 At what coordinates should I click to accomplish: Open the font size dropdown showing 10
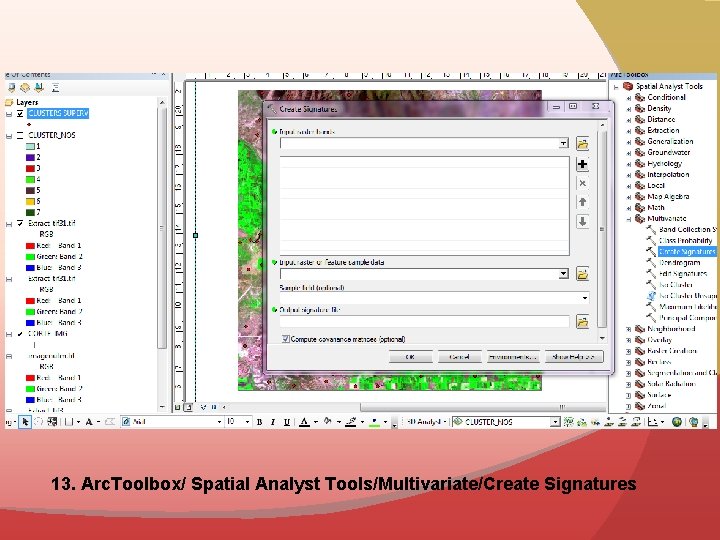click(x=248, y=422)
